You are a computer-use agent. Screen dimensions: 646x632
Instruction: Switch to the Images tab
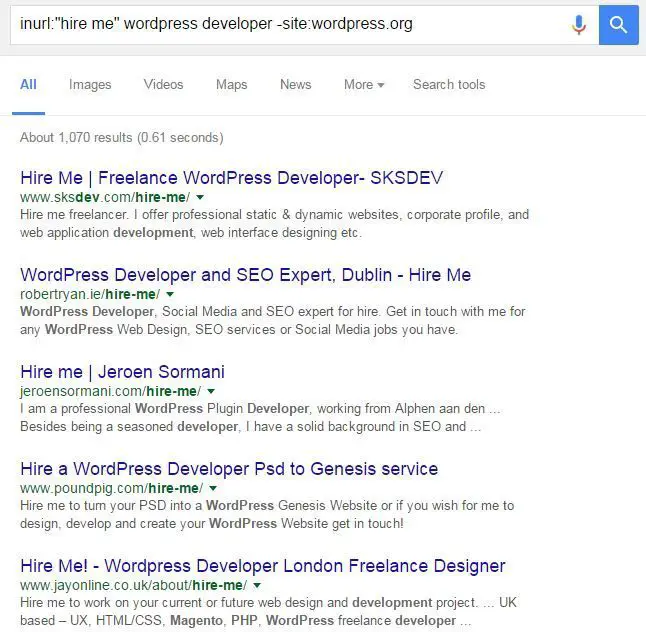coord(90,85)
